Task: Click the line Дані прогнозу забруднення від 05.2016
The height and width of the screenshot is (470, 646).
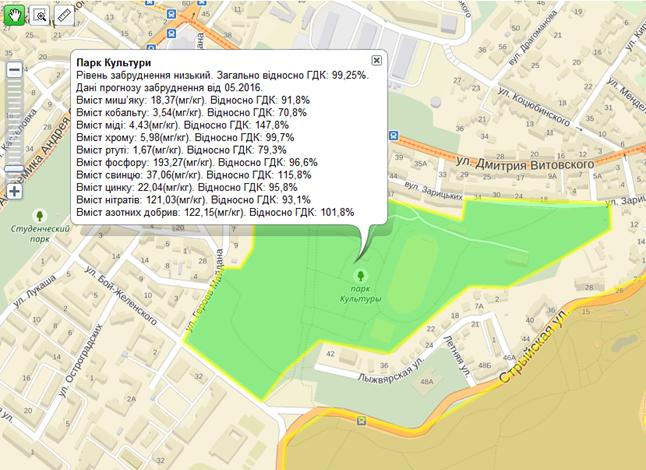Action: (169, 88)
